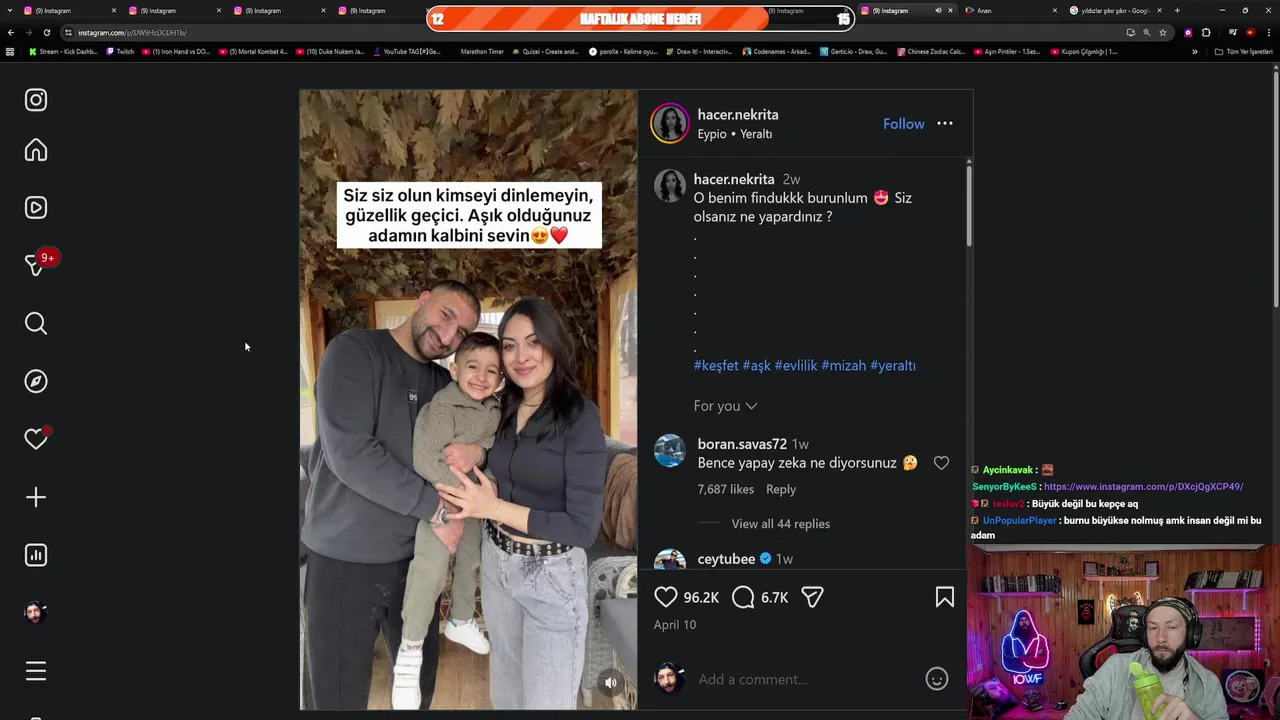Click the Add a comment field
The height and width of the screenshot is (720, 1280).
pos(805,680)
